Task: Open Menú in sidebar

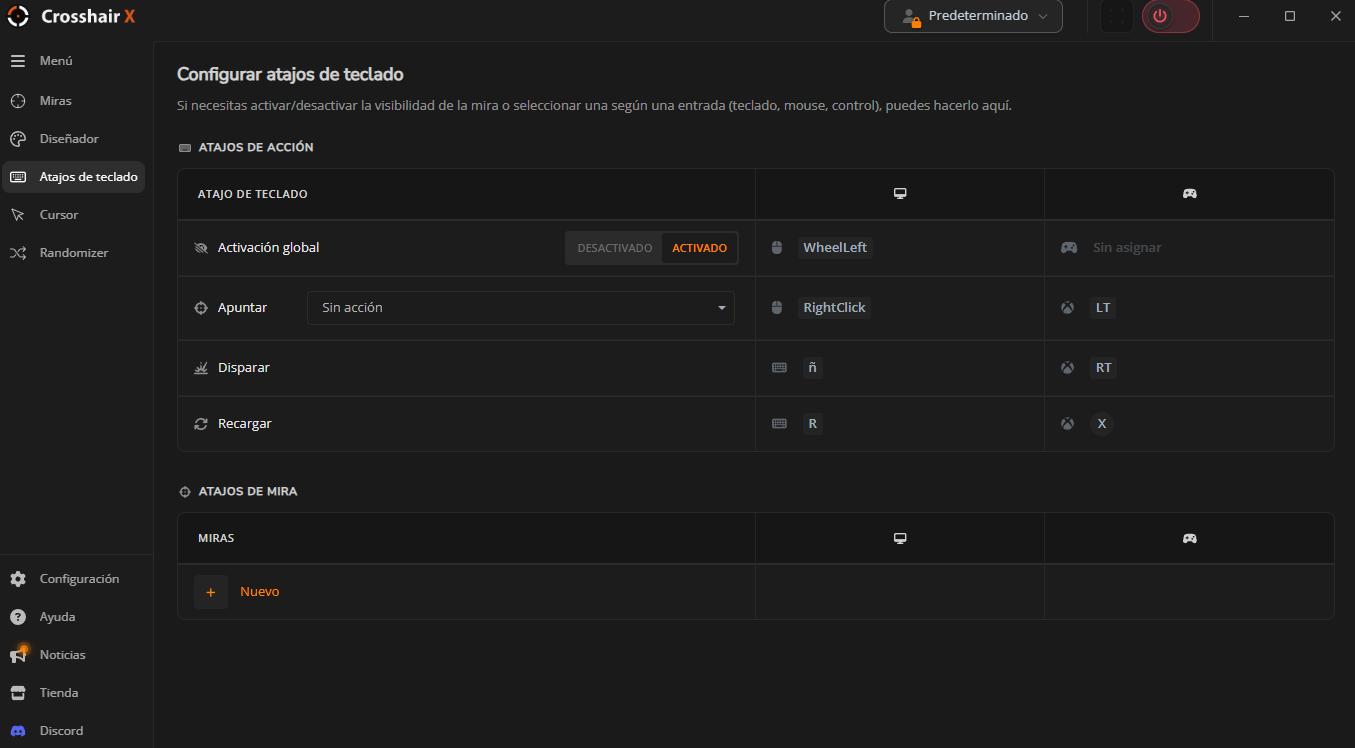Action: pyautogui.click(x=73, y=61)
